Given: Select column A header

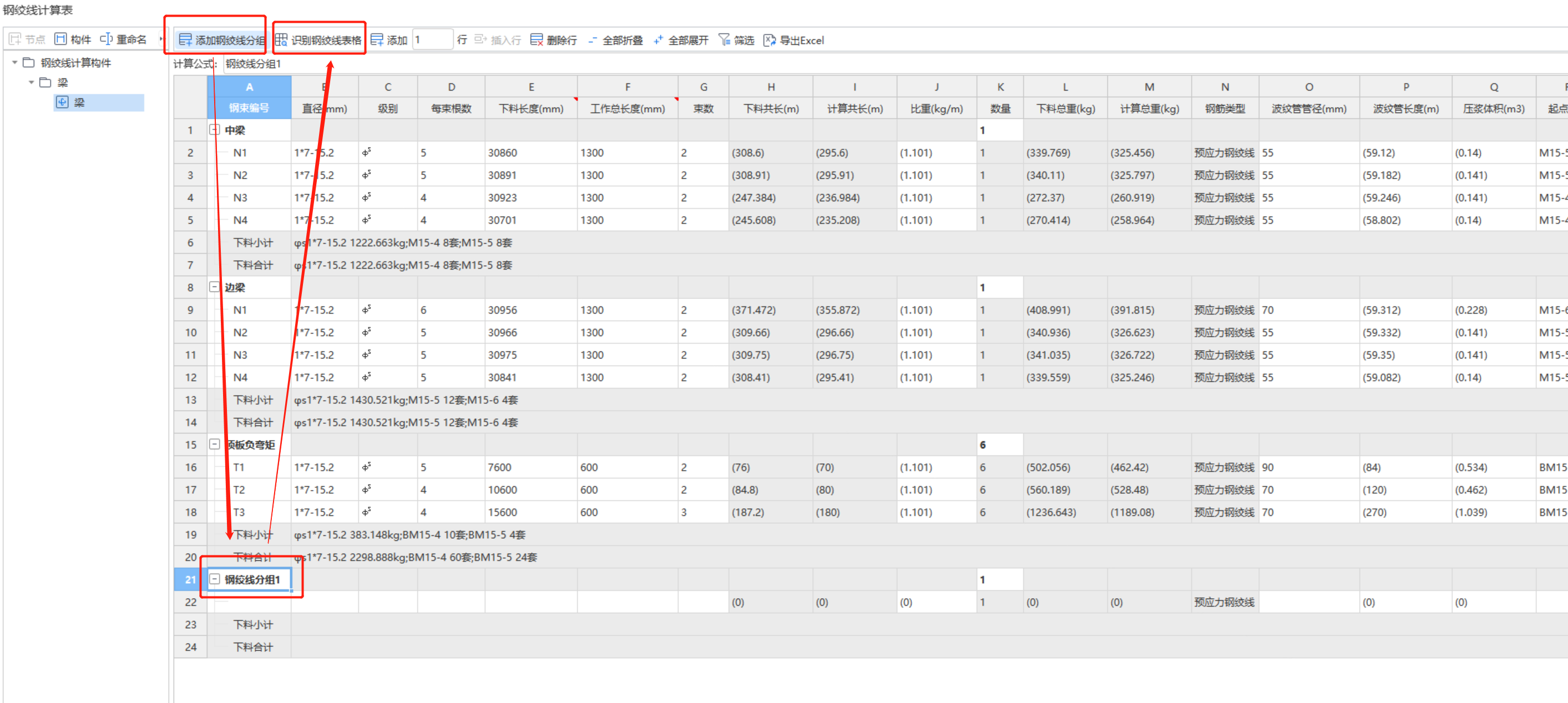Looking at the screenshot, I should click(x=250, y=87).
